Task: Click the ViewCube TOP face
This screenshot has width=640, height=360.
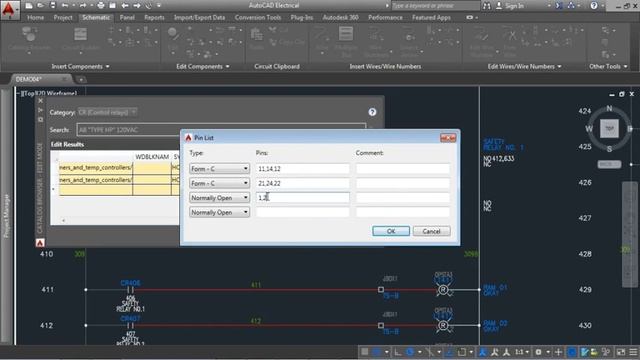Action: (x=609, y=128)
